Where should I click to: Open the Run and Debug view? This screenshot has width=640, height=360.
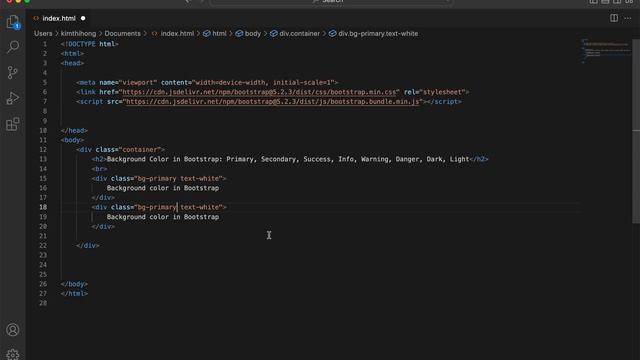[x=13, y=98]
